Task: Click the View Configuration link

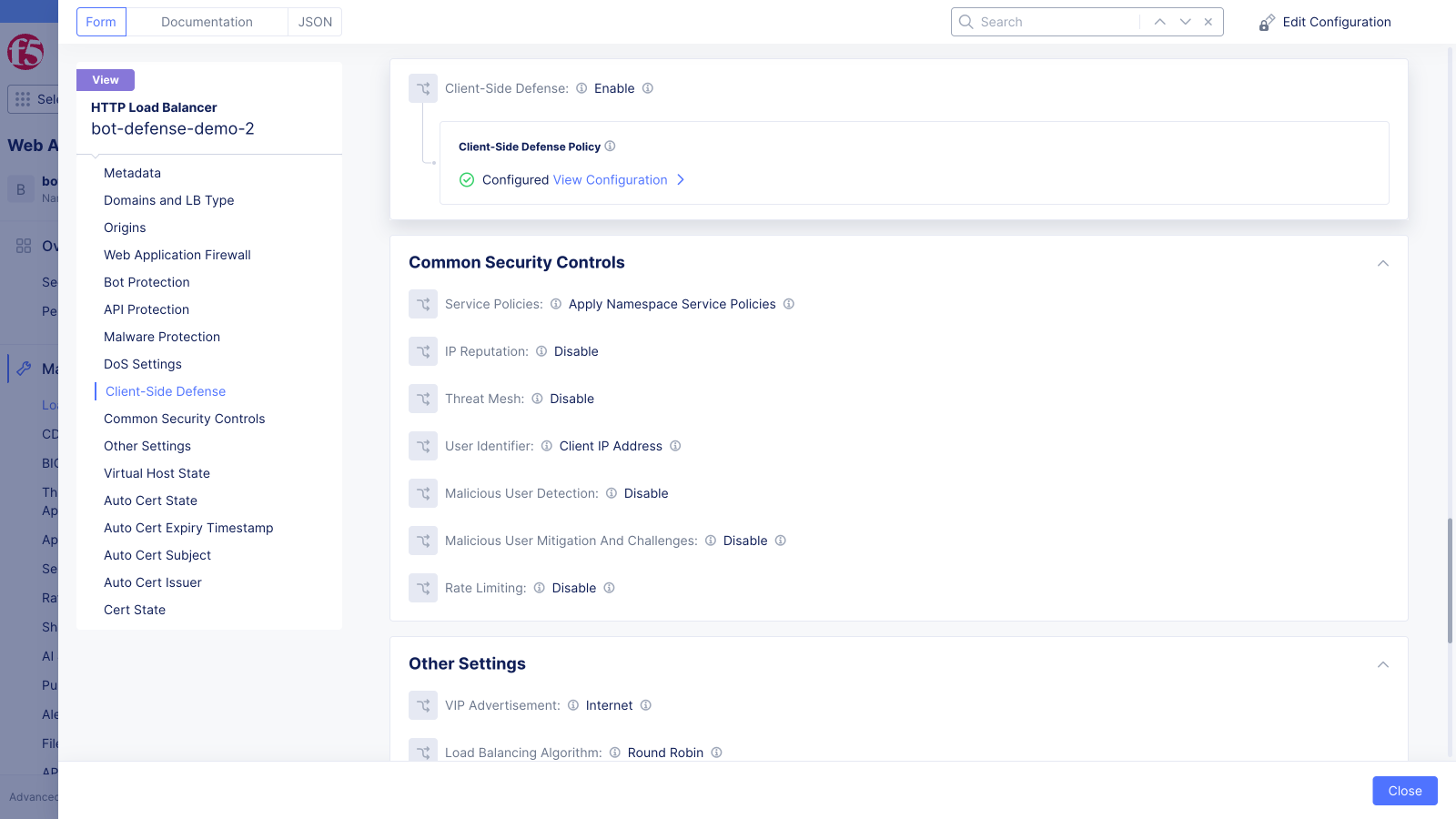Action: [x=610, y=179]
